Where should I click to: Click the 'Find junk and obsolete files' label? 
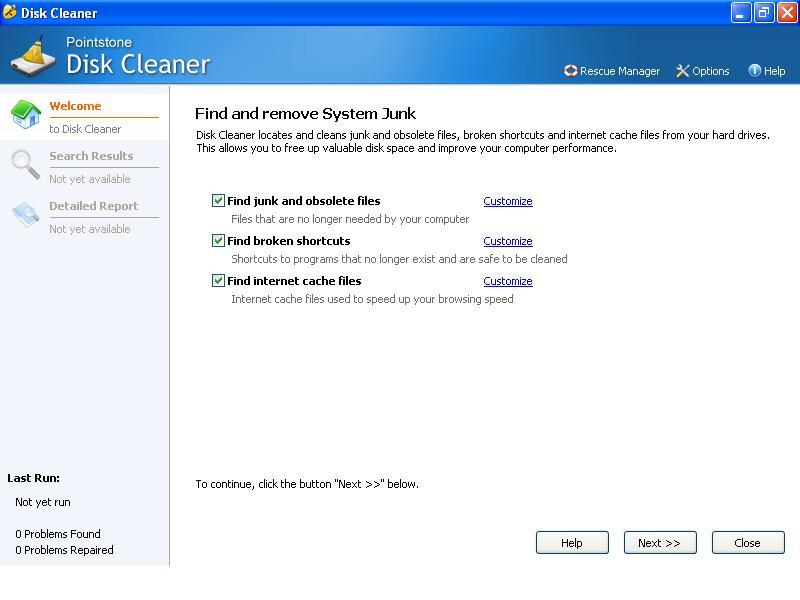[x=304, y=201]
